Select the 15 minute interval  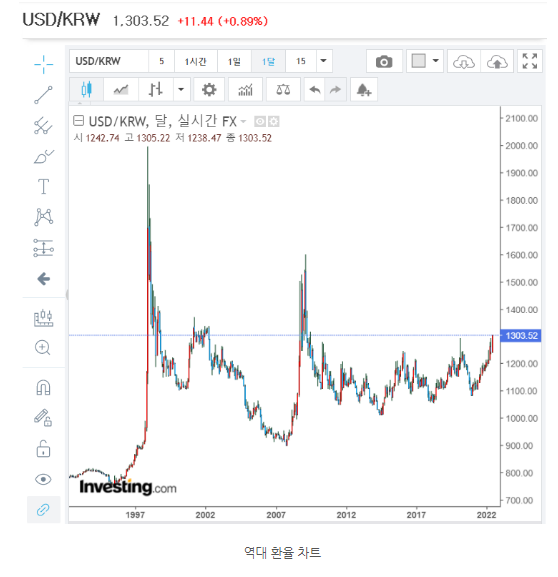(x=301, y=61)
